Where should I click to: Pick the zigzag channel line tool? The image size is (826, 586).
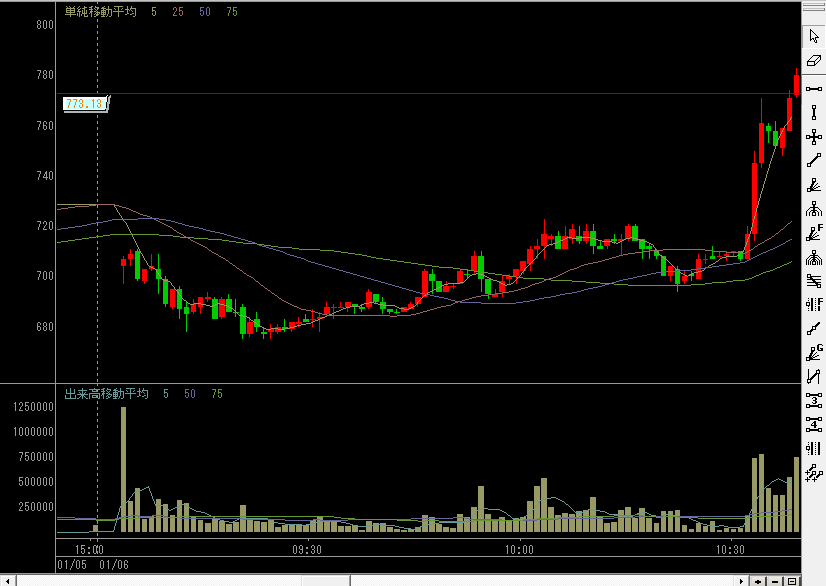[814, 377]
